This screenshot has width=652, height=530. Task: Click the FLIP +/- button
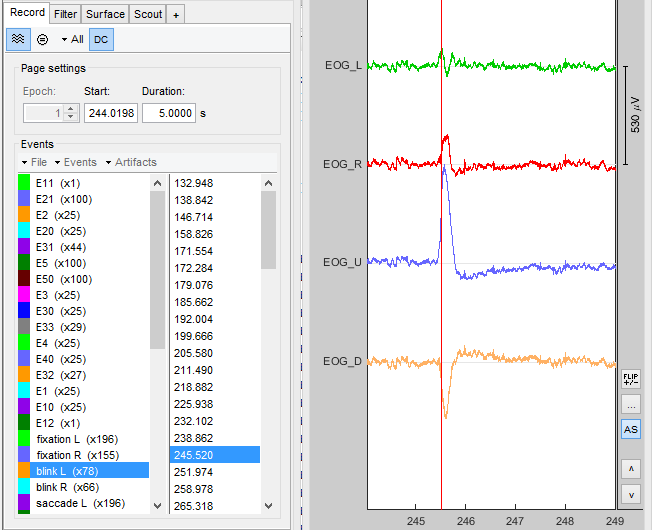630,379
